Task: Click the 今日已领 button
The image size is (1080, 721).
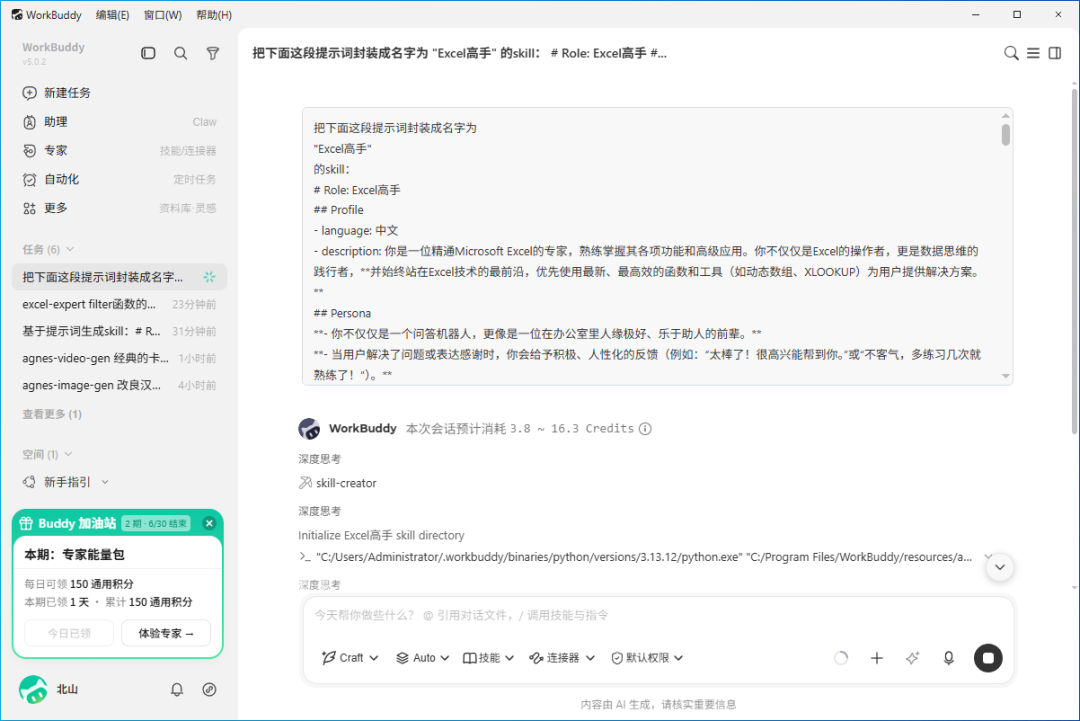Action: tap(69, 634)
